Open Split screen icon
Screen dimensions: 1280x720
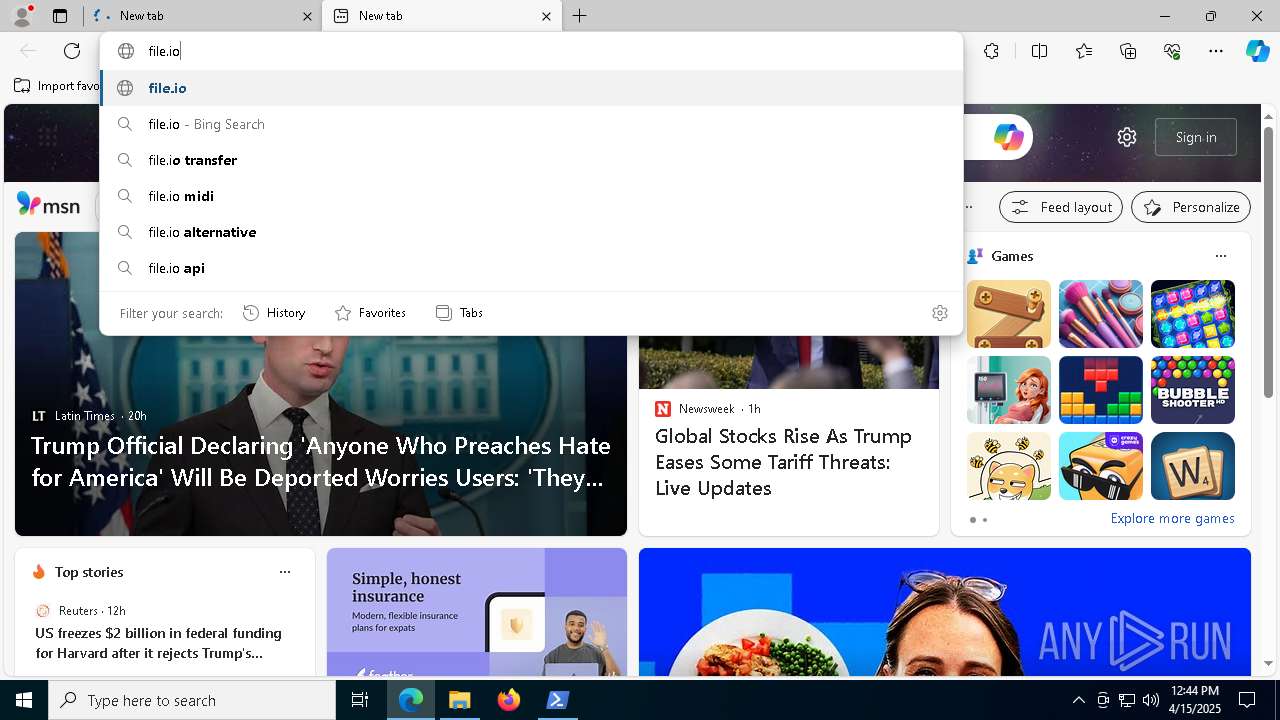coord(1039,51)
